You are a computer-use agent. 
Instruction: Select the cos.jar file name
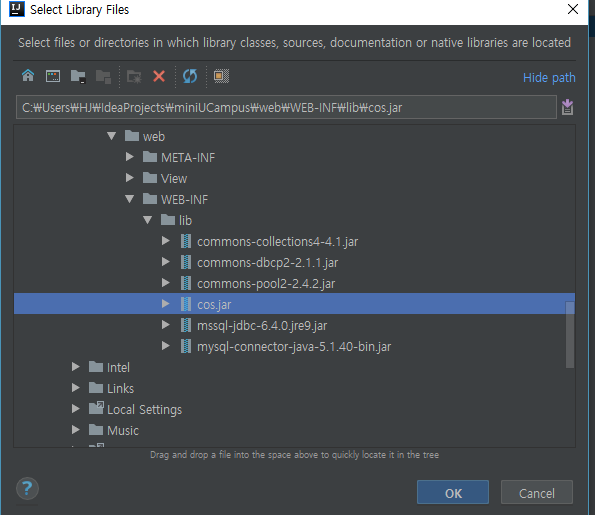point(214,305)
